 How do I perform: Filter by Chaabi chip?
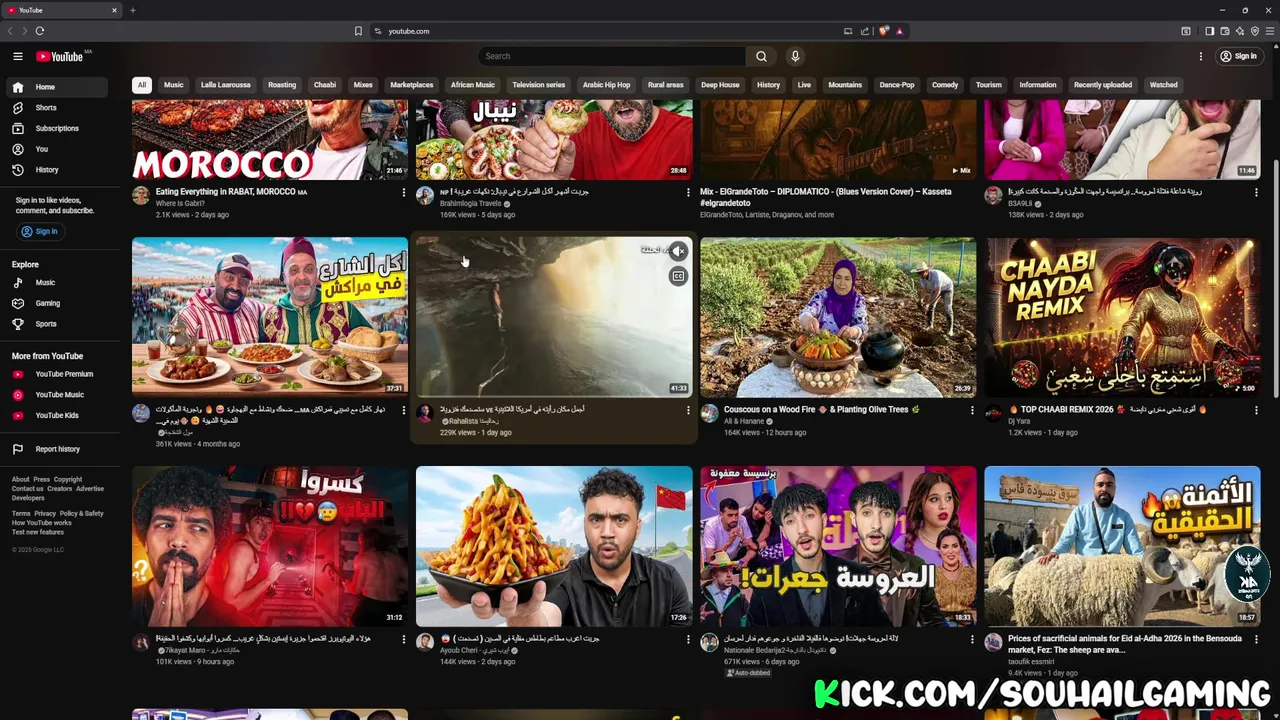(325, 85)
